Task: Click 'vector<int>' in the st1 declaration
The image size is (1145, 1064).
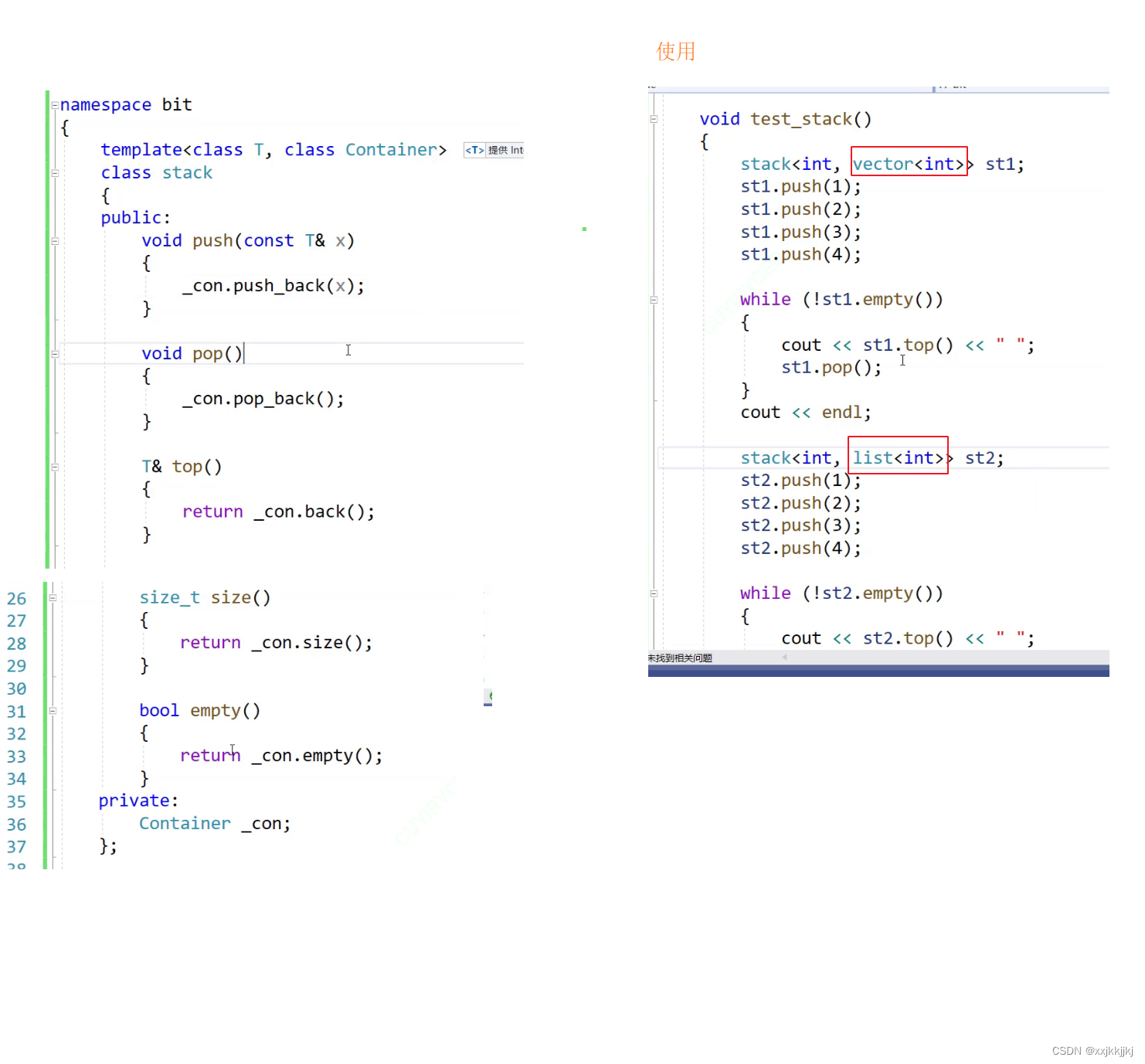Action: [909, 164]
